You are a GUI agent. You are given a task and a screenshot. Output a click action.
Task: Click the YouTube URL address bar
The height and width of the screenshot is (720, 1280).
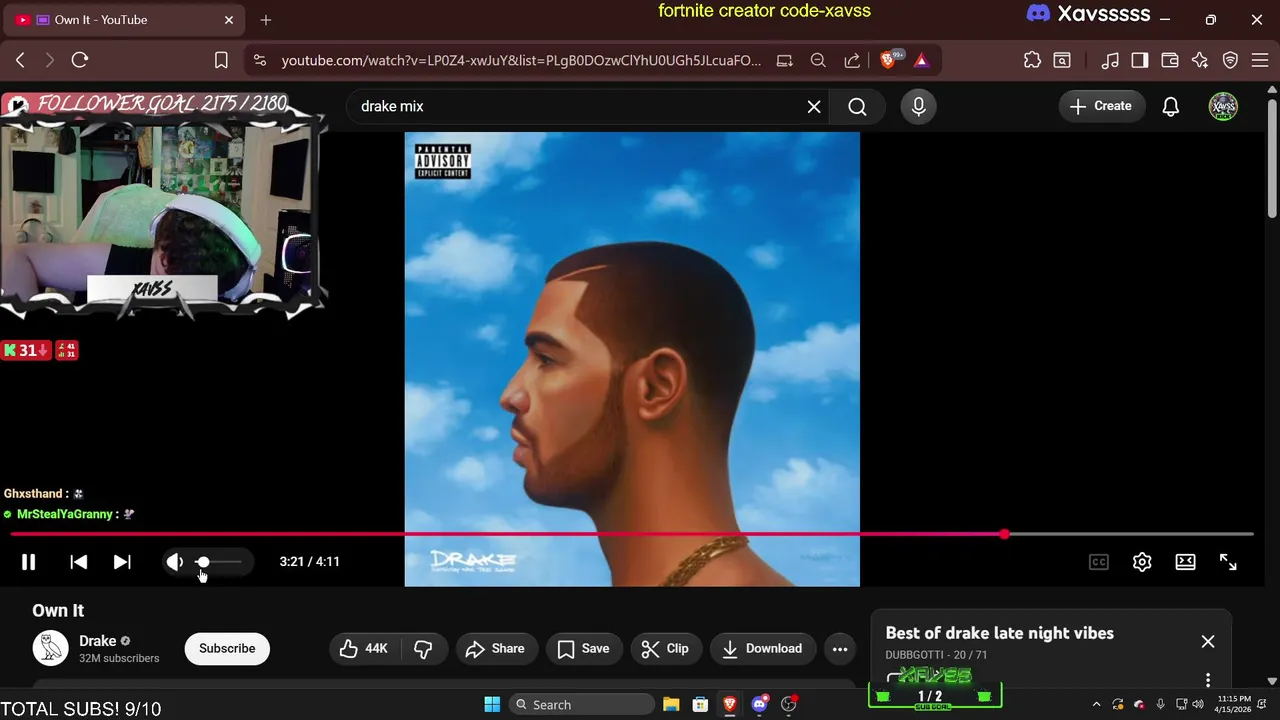point(521,60)
